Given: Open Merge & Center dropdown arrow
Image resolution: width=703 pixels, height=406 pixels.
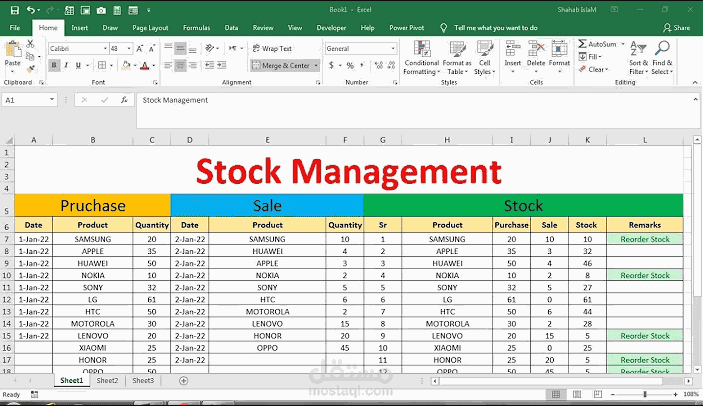Looking at the screenshot, I should click(x=316, y=65).
